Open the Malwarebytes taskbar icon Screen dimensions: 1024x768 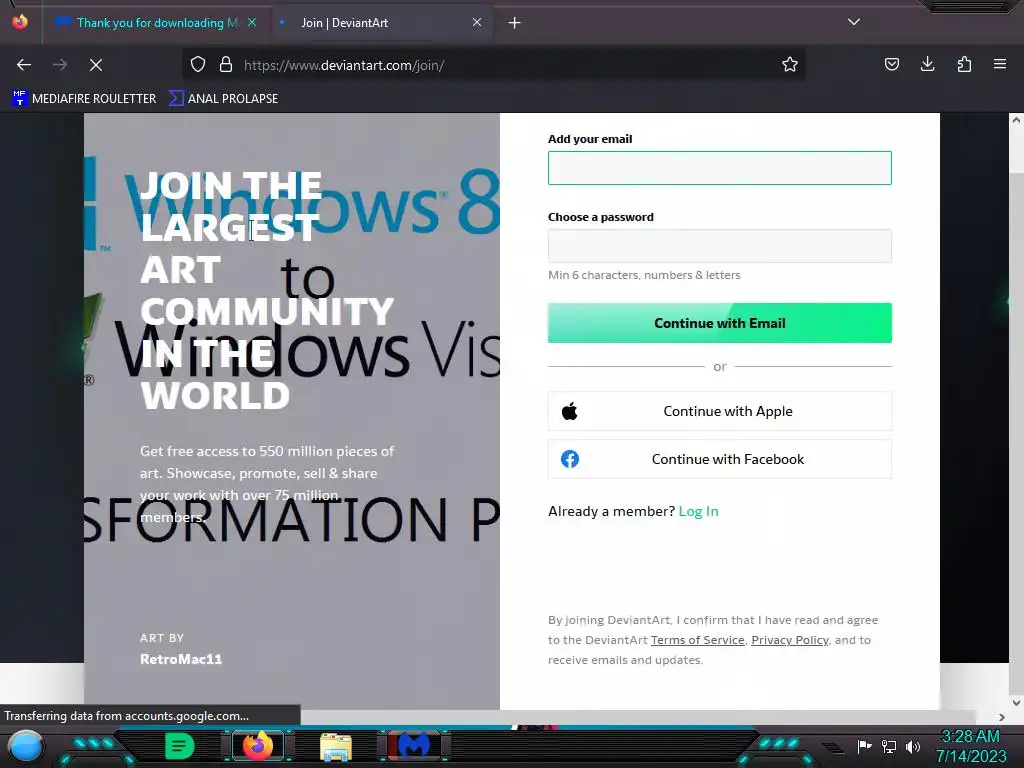tap(414, 746)
